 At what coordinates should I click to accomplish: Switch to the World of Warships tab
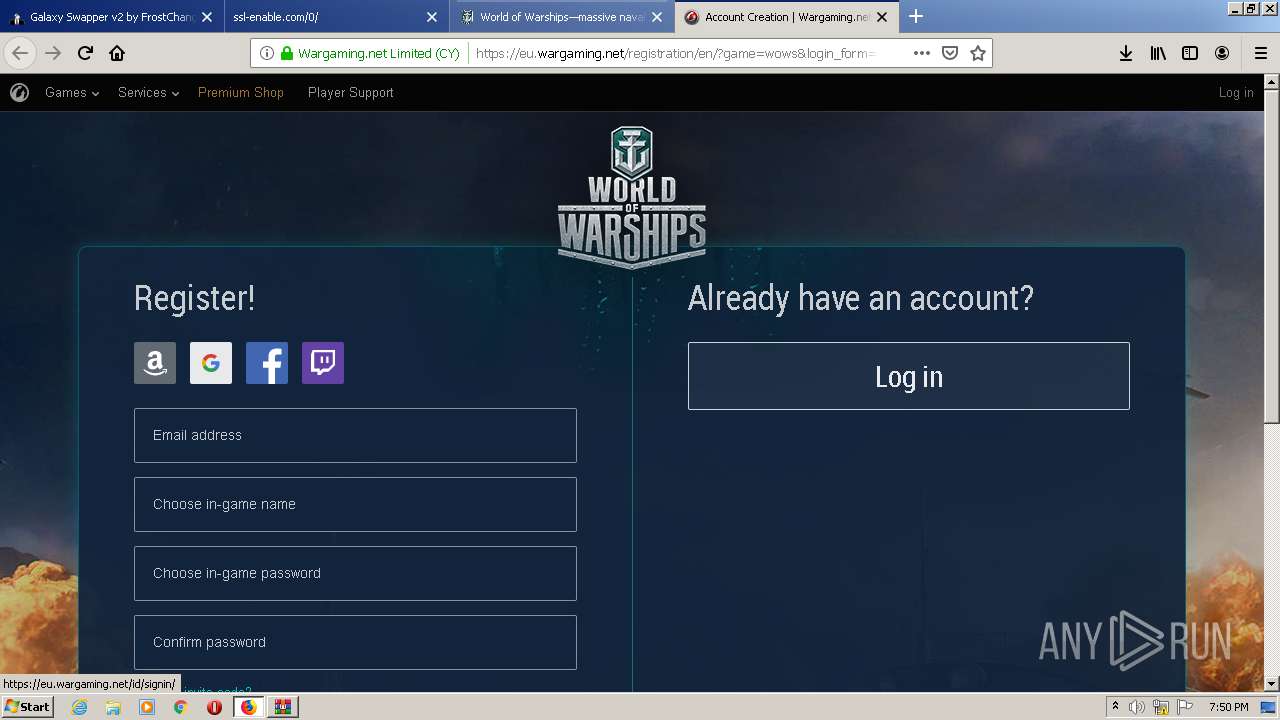(x=562, y=17)
